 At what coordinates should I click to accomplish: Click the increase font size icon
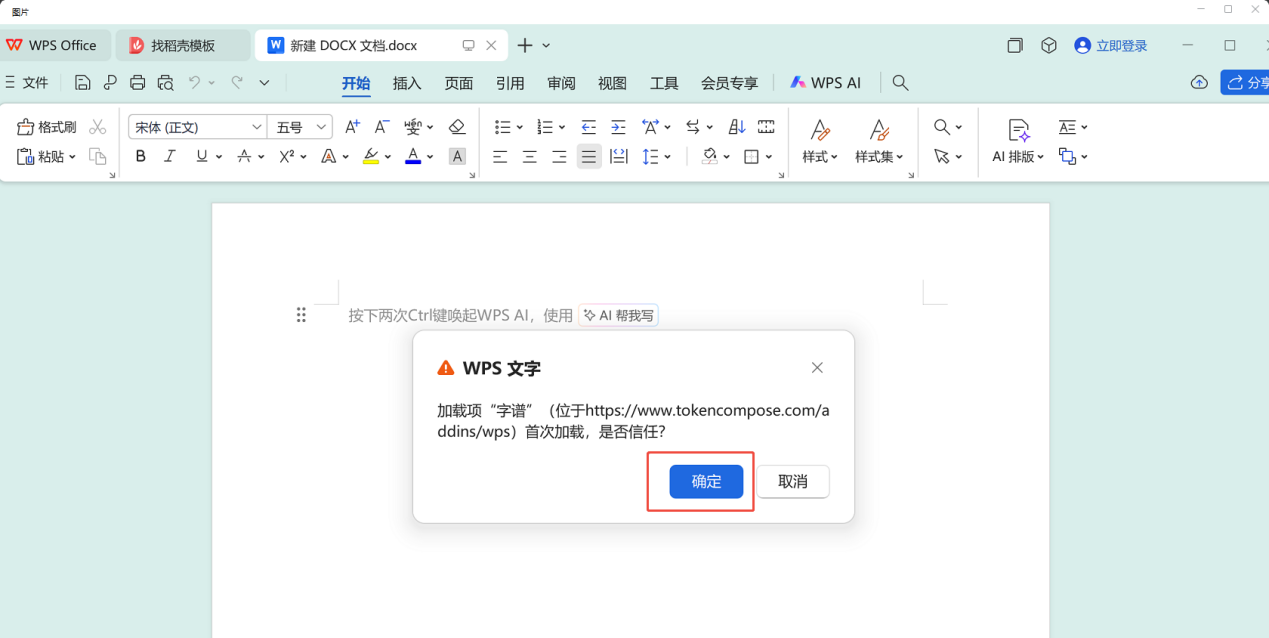pos(352,127)
